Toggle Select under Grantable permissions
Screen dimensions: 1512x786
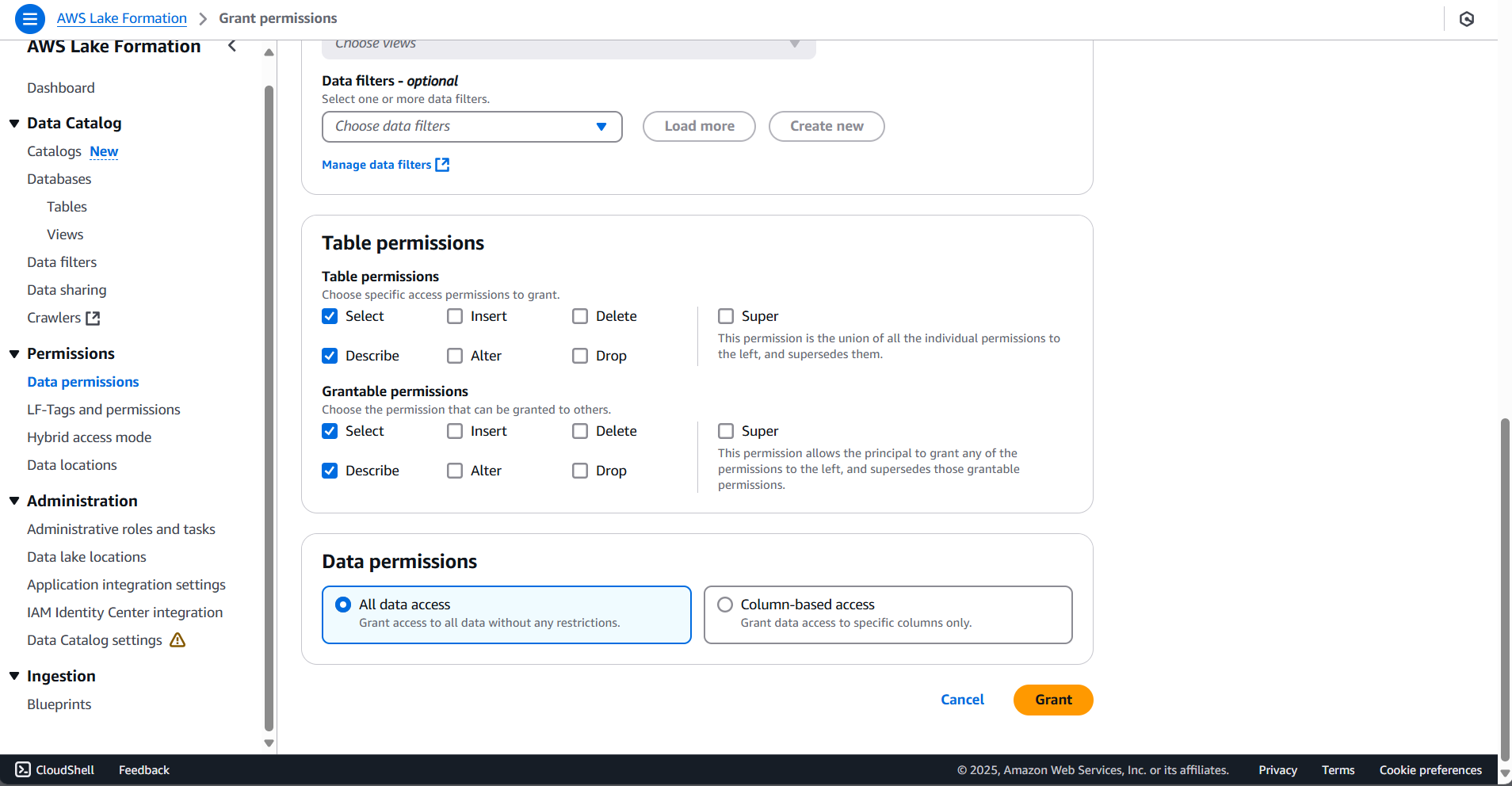click(x=330, y=431)
